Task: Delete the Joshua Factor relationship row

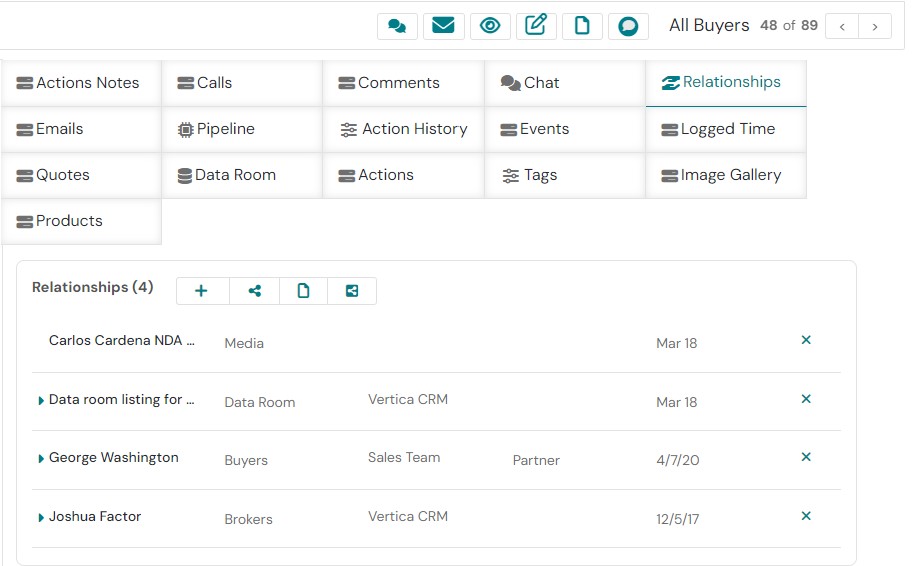Action: 806,517
